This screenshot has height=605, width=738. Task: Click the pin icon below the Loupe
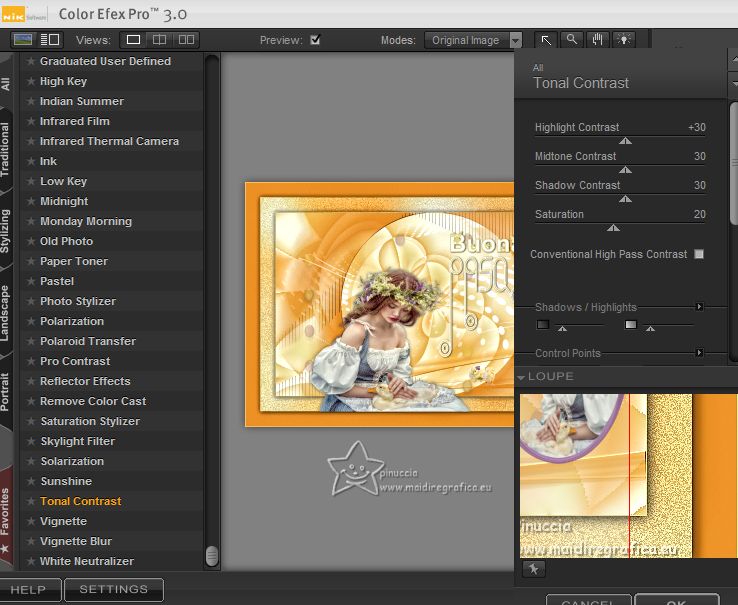[534, 569]
